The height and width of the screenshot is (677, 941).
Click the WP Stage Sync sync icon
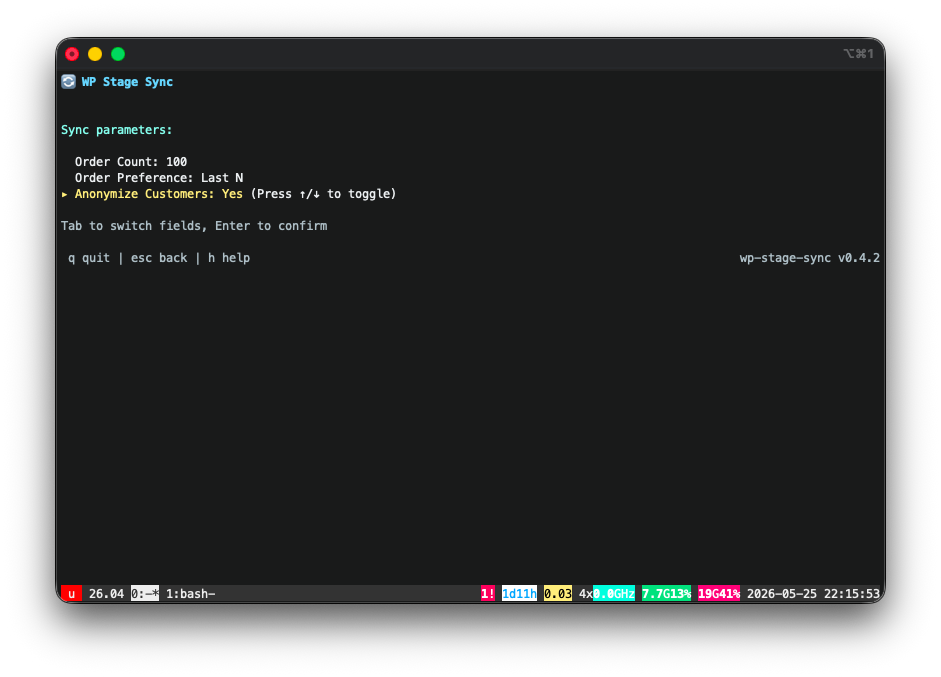point(68,82)
